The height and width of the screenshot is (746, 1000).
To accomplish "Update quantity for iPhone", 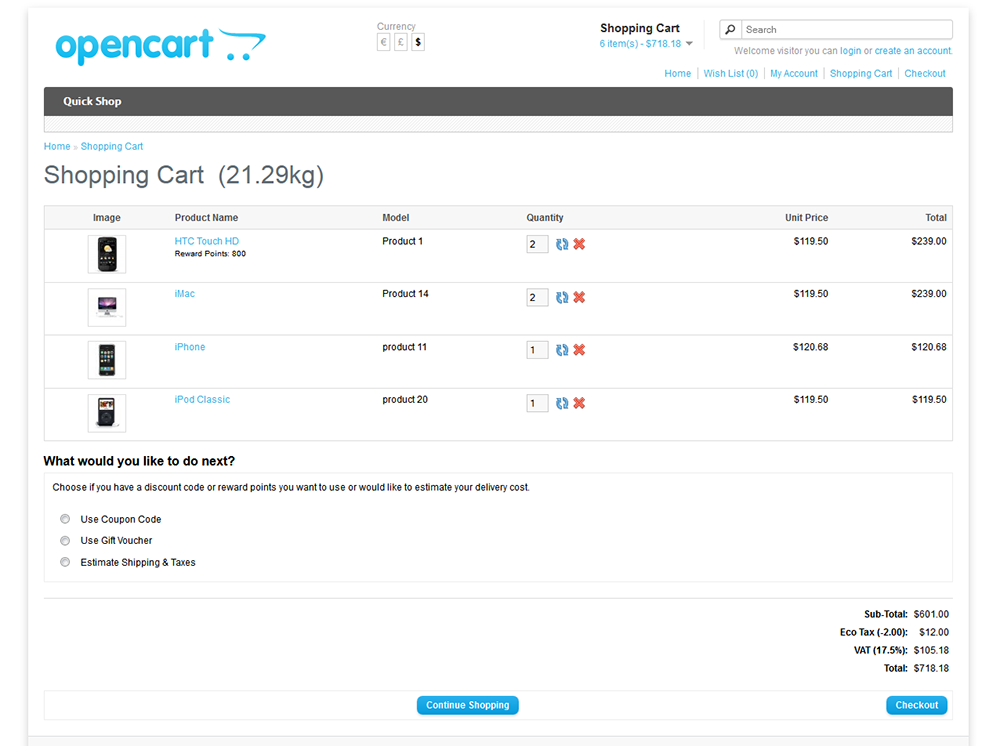I will [x=562, y=350].
